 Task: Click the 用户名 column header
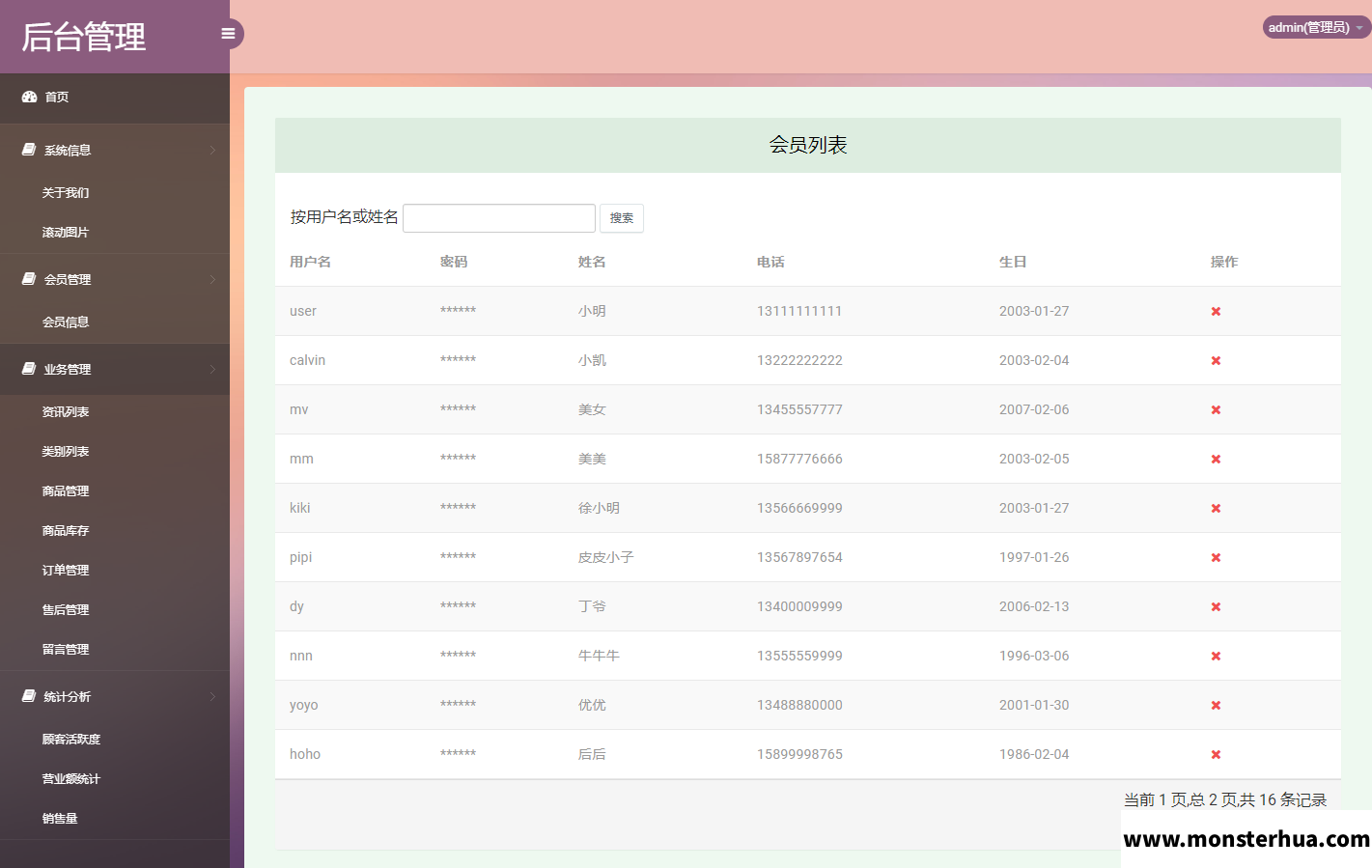[x=310, y=262]
